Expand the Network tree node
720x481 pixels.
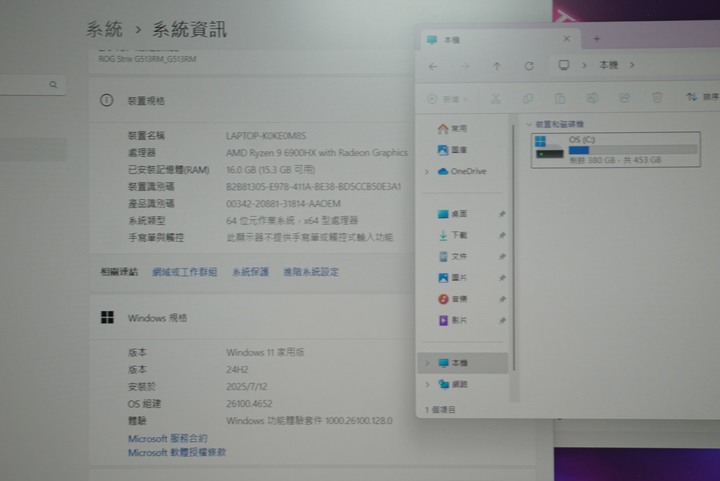(x=427, y=384)
